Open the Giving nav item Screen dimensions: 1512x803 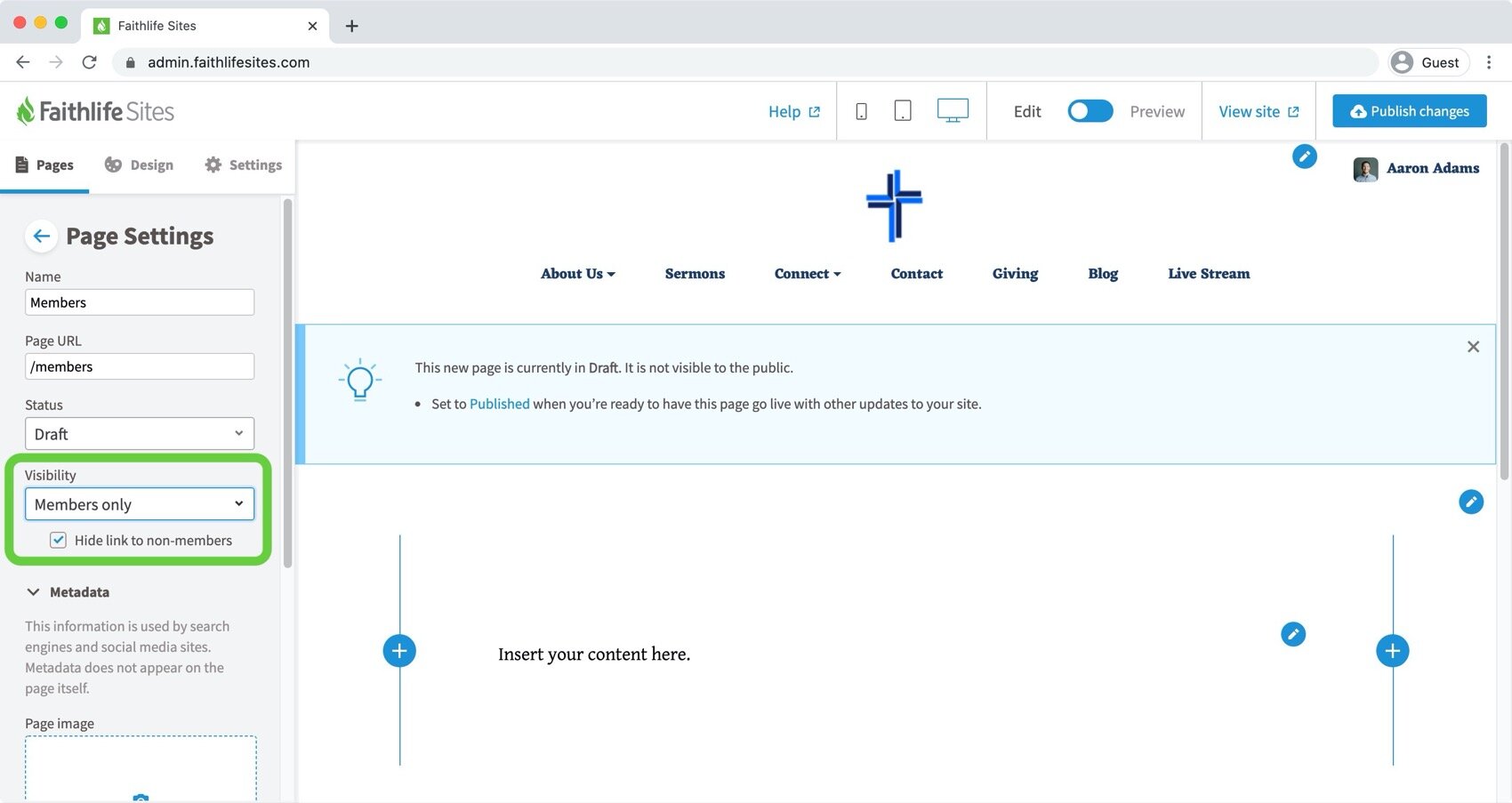point(1015,274)
